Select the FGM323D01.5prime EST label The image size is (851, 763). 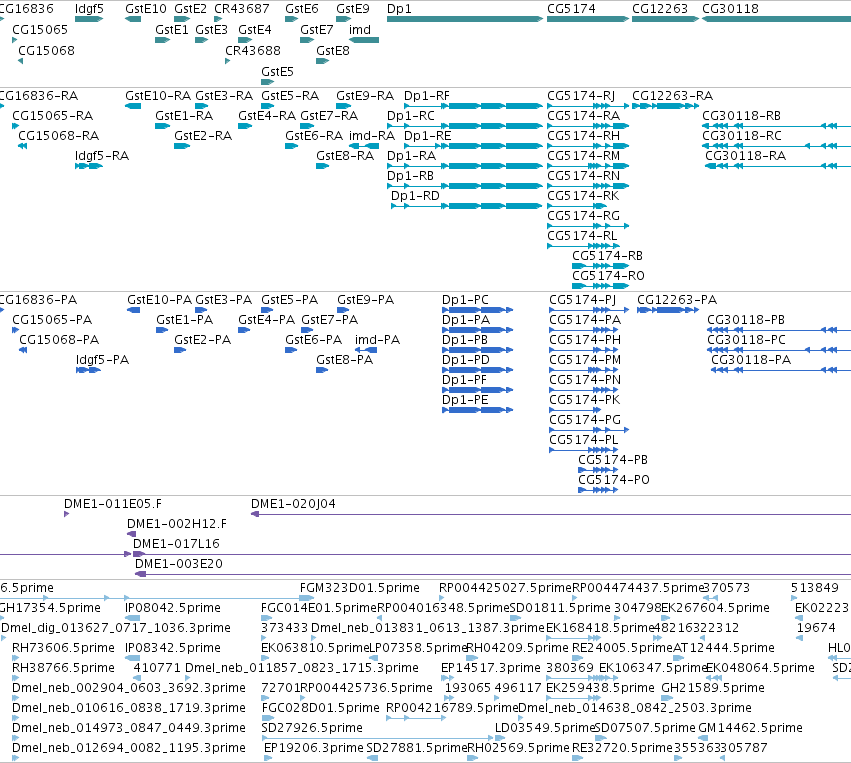pos(360,588)
